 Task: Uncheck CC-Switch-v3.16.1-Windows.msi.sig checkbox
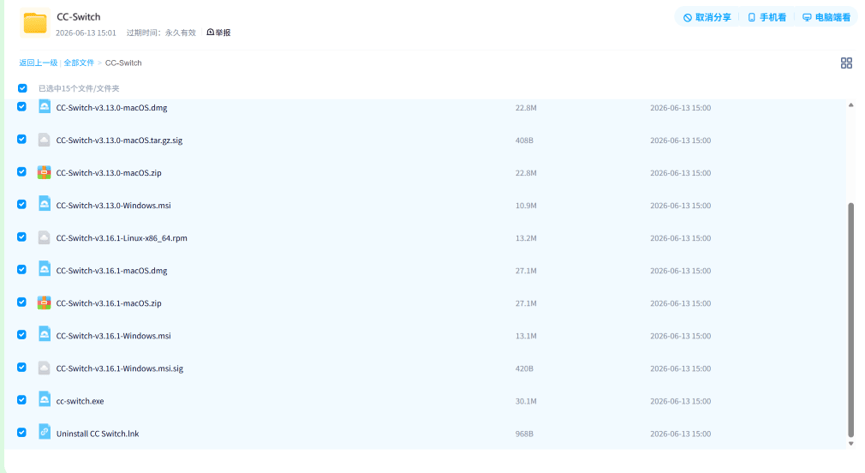tap(22, 367)
